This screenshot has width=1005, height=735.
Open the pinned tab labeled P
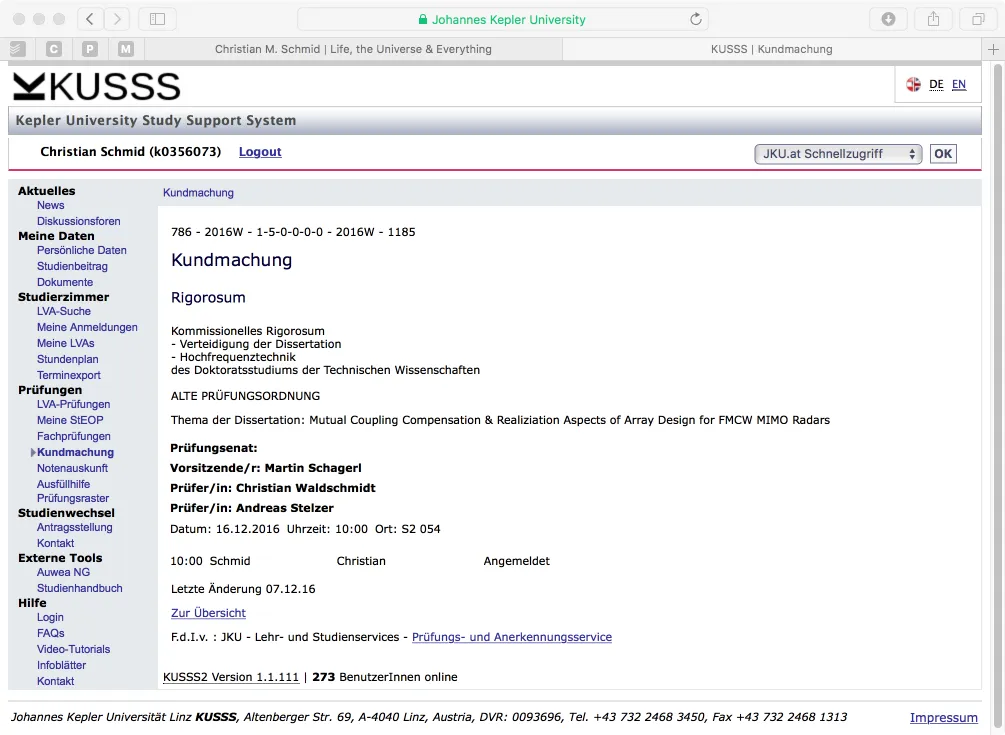pyautogui.click(x=90, y=49)
